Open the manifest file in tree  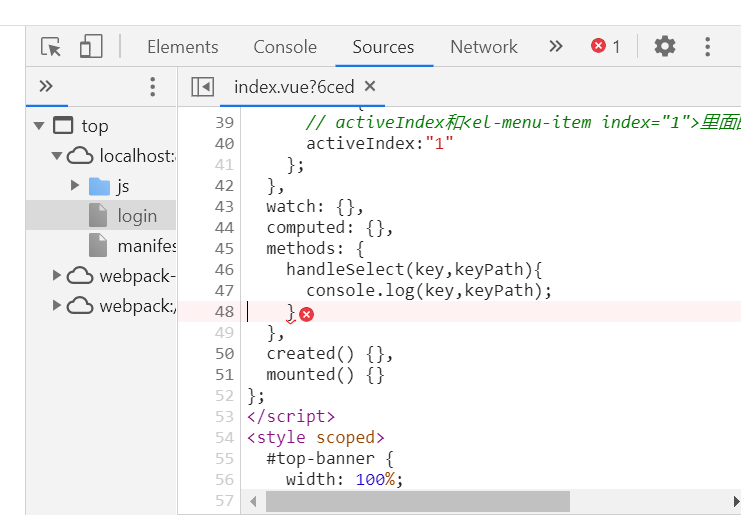pyautogui.click(x=132, y=246)
